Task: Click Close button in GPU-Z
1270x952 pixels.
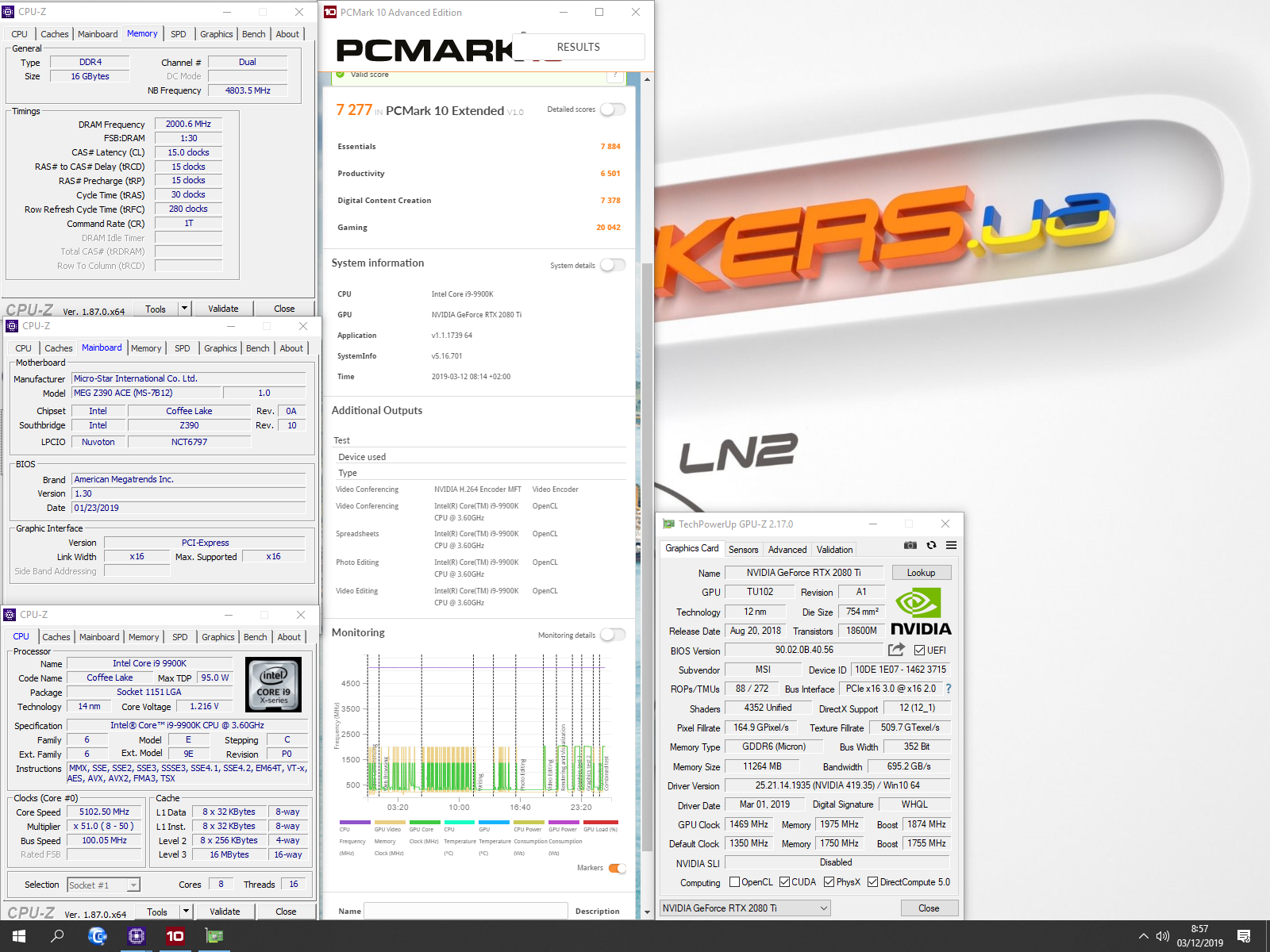Action: coord(929,908)
